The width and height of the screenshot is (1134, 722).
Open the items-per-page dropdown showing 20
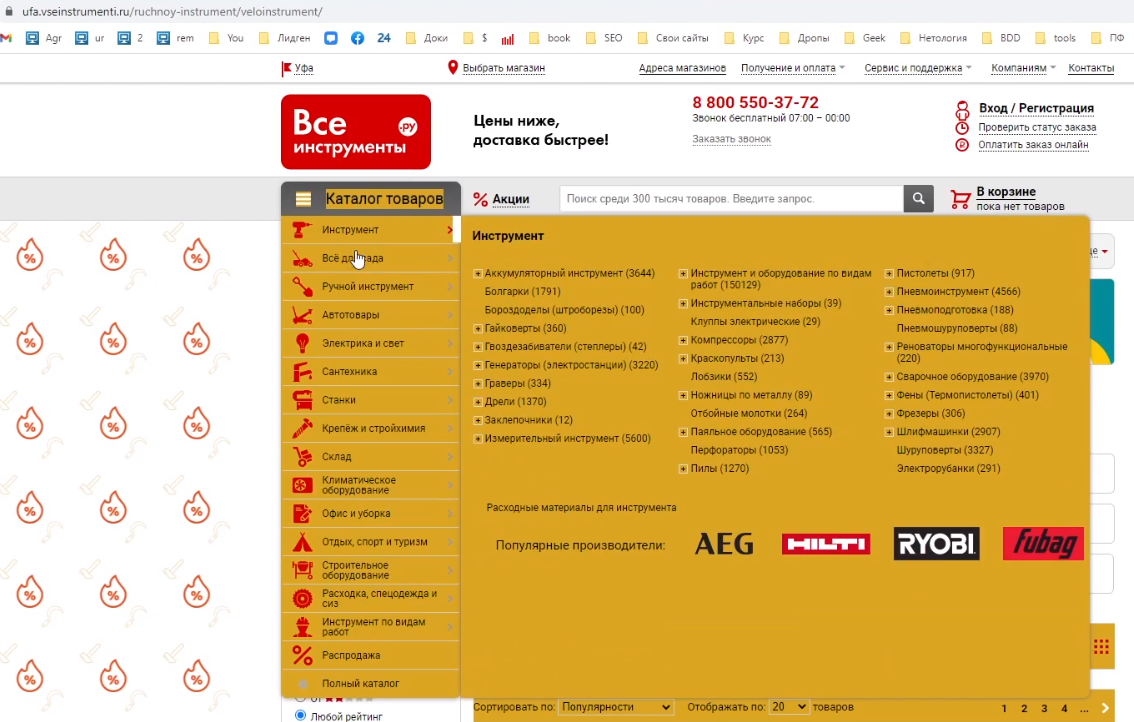pyautogui.click(x=788, y=707)
